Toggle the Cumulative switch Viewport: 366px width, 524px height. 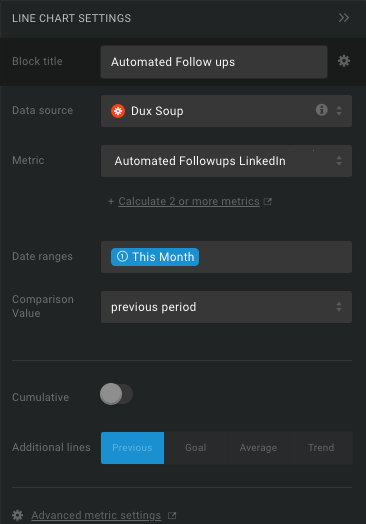[116, 394]
